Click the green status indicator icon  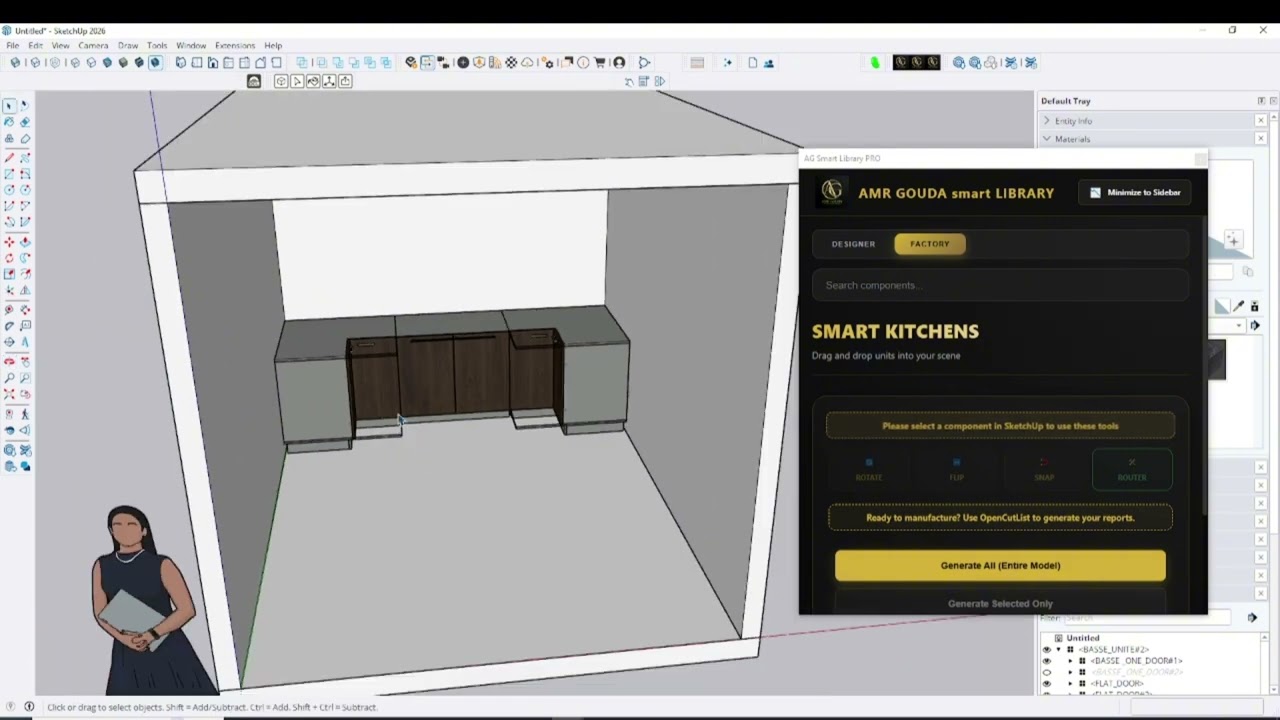pos(875,63)
